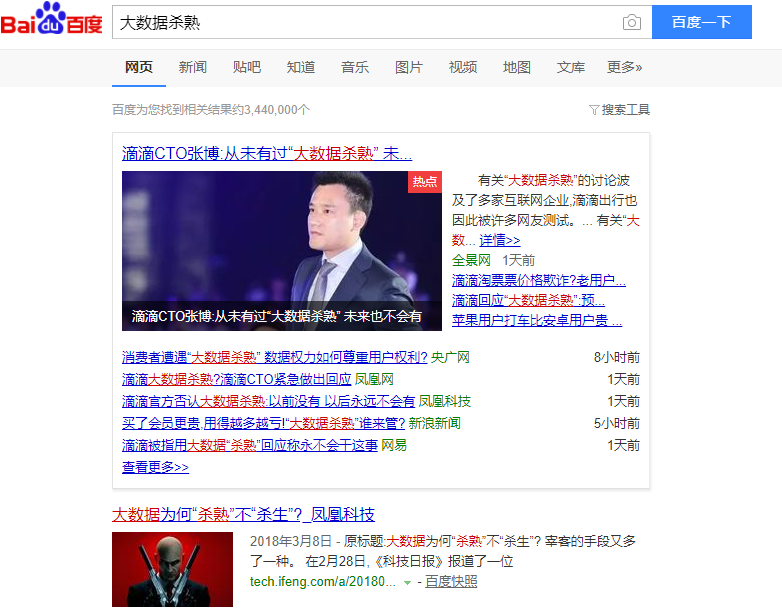This screenshot has width=782, height=616.
Task: Open the 视频 tab
Action: tap(463, 67)
